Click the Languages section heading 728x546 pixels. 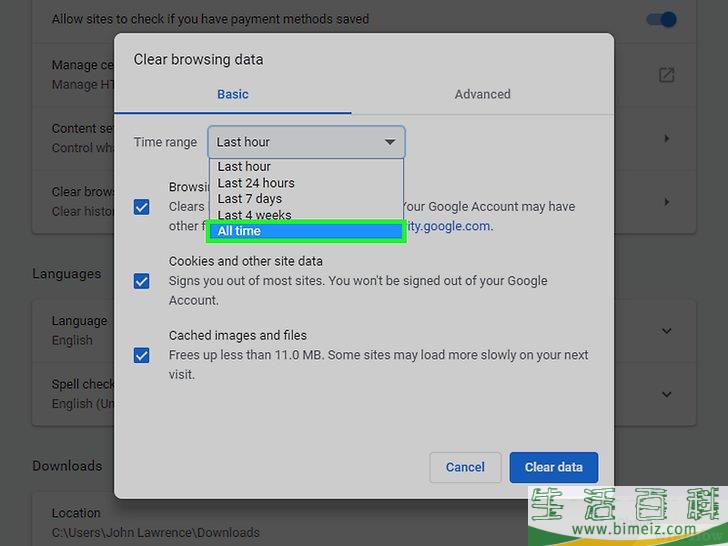click(x=67, y=274)
